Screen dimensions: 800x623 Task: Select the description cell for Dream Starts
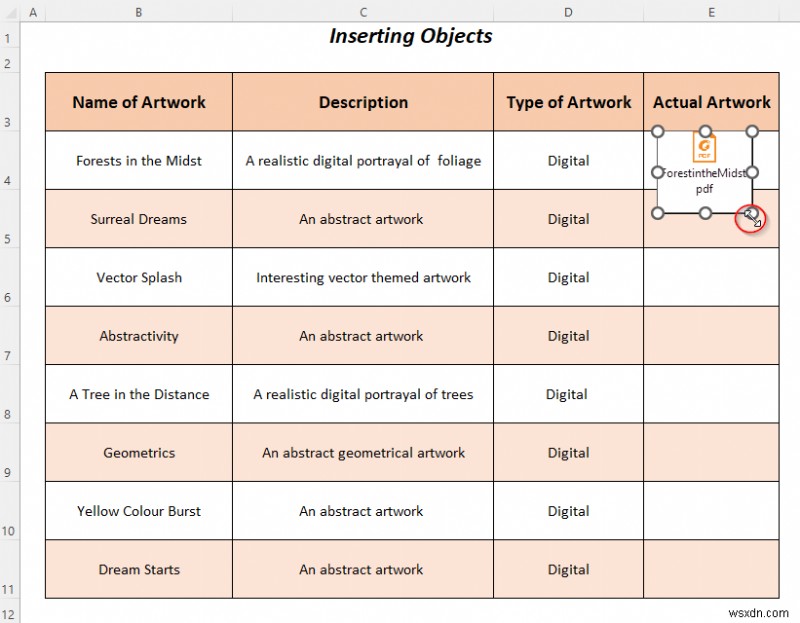(x=363, y=569)
